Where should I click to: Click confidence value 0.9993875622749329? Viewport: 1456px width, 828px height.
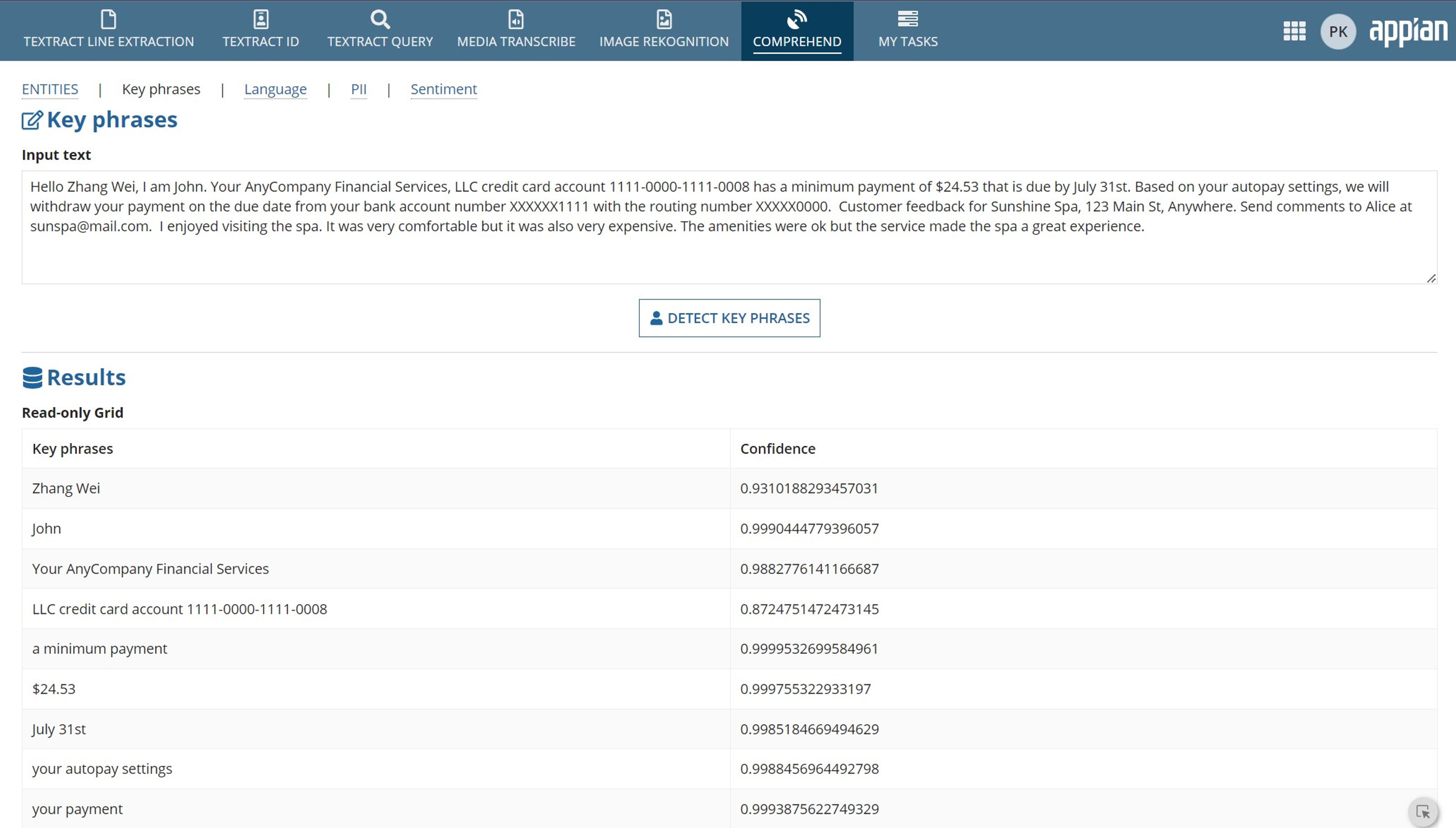coord(809,809)
